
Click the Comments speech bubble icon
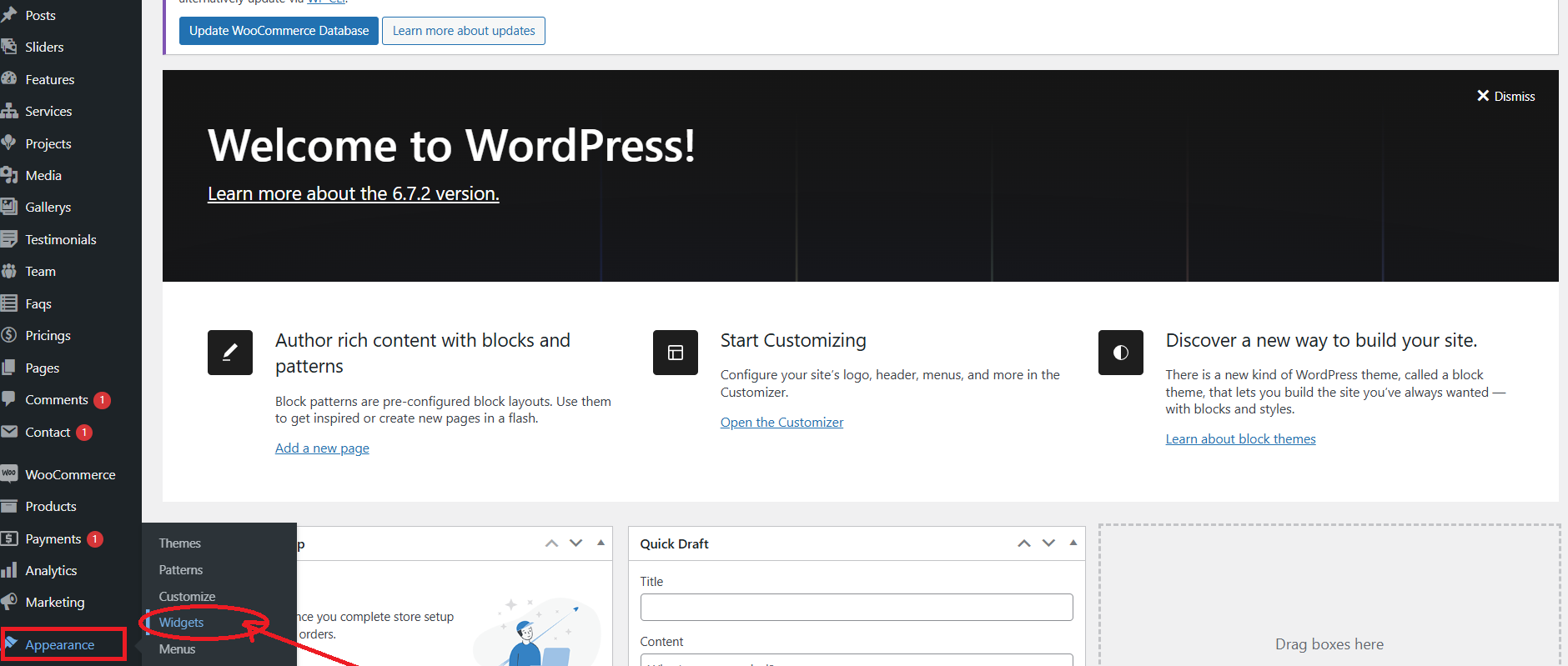[9, 399]
